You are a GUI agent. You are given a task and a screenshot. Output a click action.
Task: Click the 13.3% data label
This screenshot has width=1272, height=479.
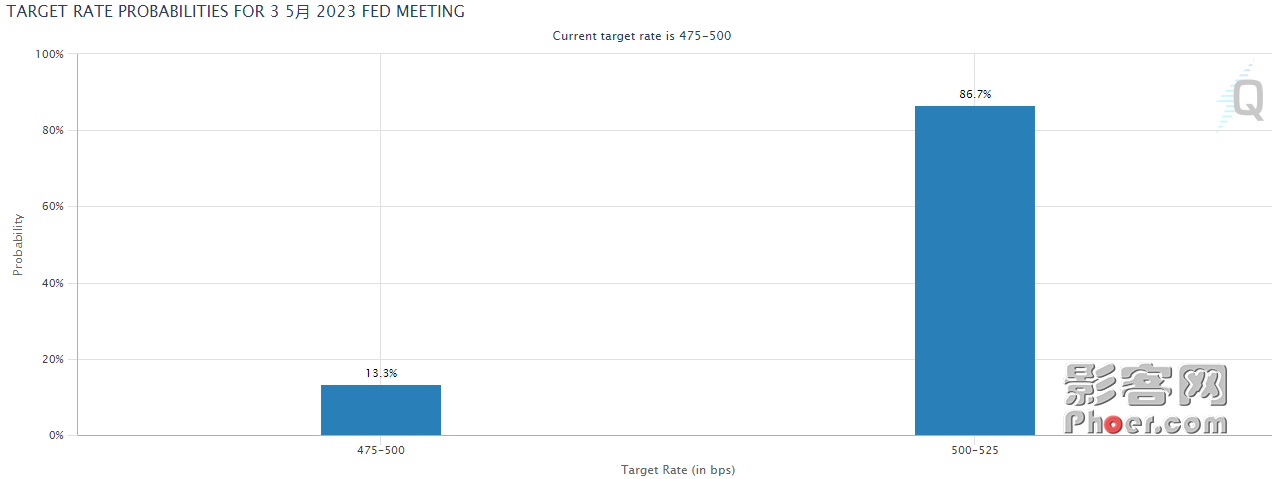pos(381,373)
